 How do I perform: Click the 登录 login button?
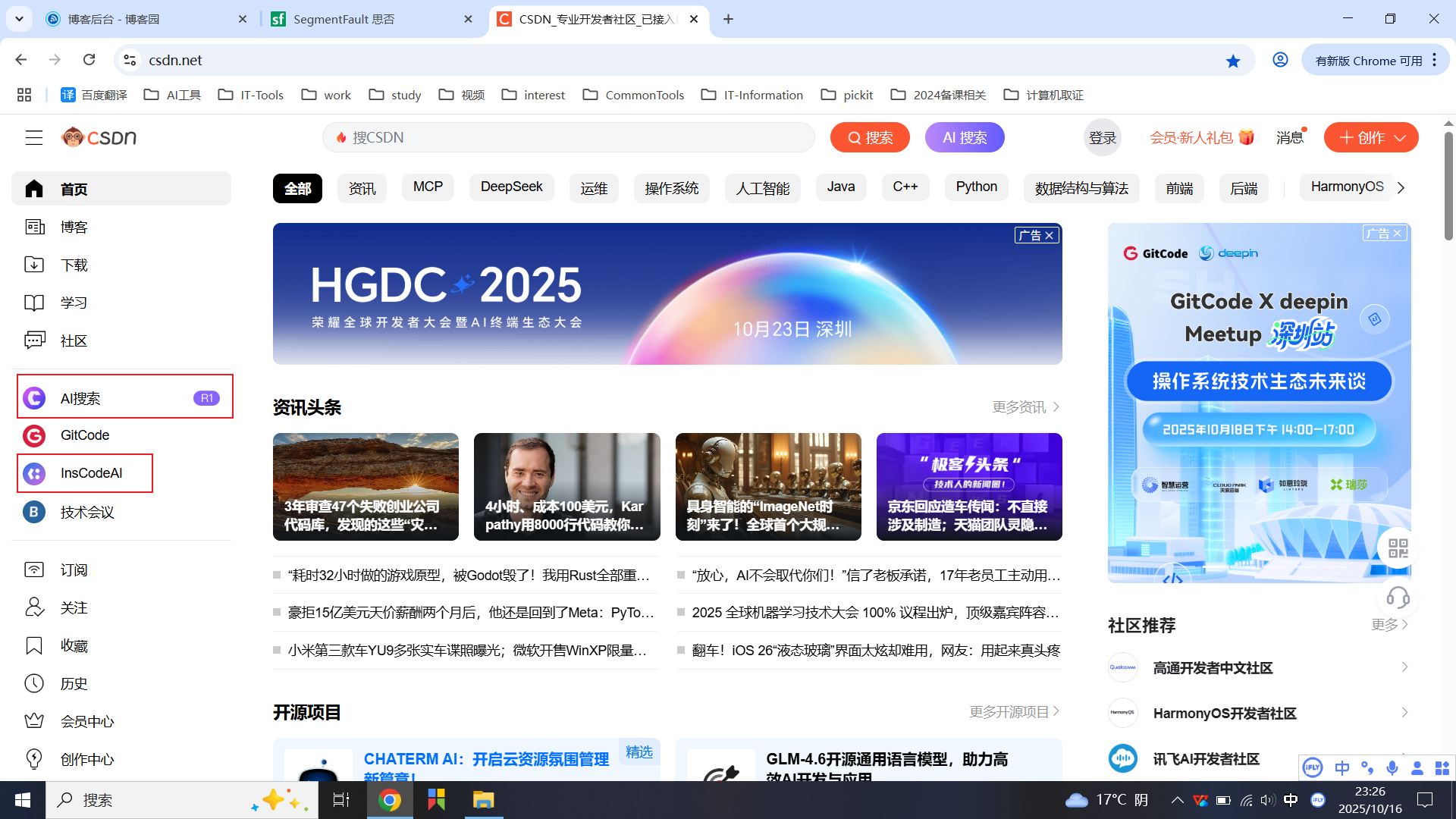point(1102,137)
